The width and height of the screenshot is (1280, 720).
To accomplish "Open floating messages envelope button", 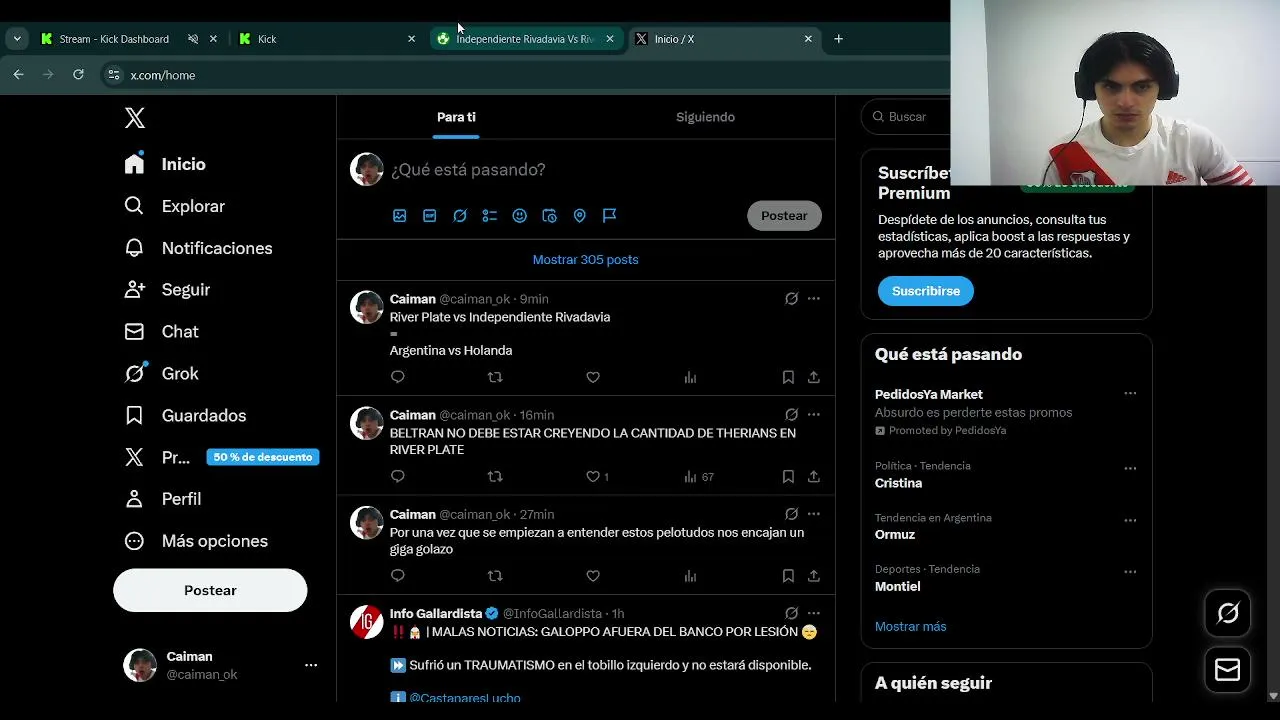I will [1228, 670].
